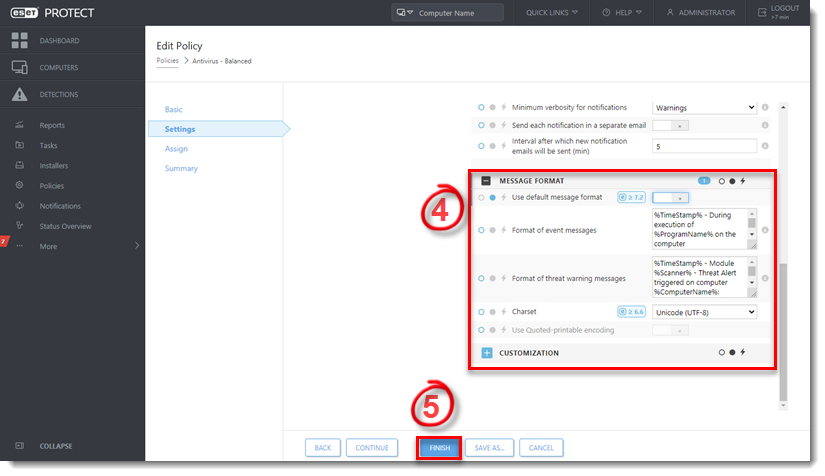Screen dimensions: 825x476
Task: Click the Notifications icon in sidebar
Action: click(x=19, y=206)
